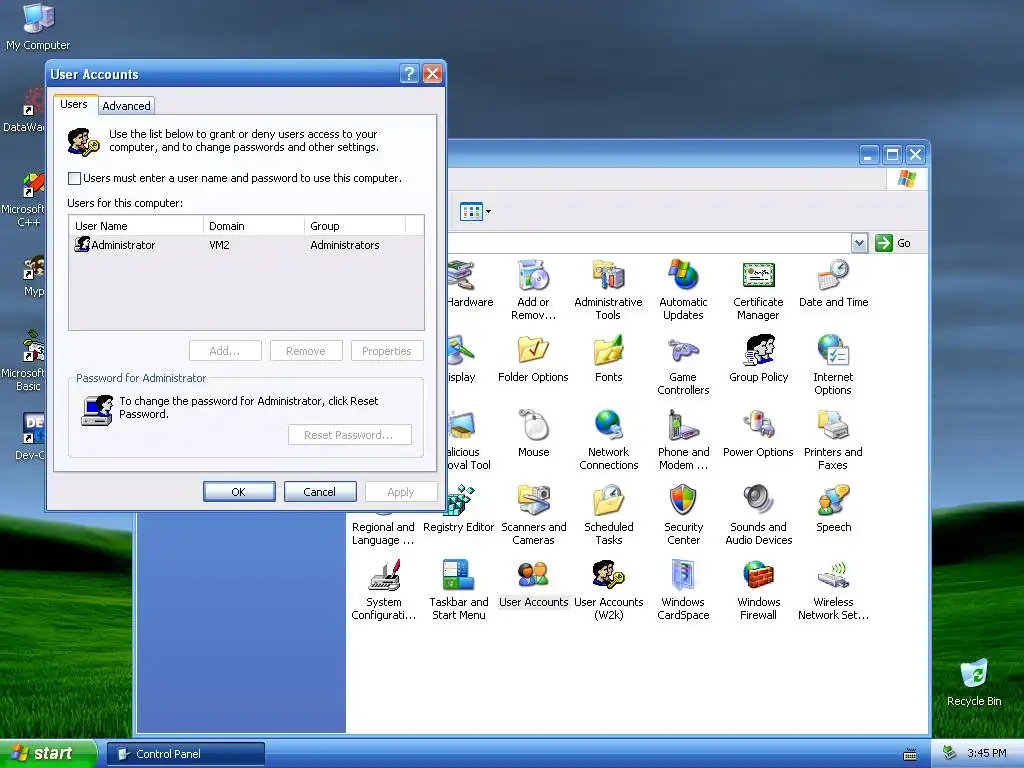Open Sounds and Audio Devices
This screenshot has height=768, width=1024.
coord(758,515)
